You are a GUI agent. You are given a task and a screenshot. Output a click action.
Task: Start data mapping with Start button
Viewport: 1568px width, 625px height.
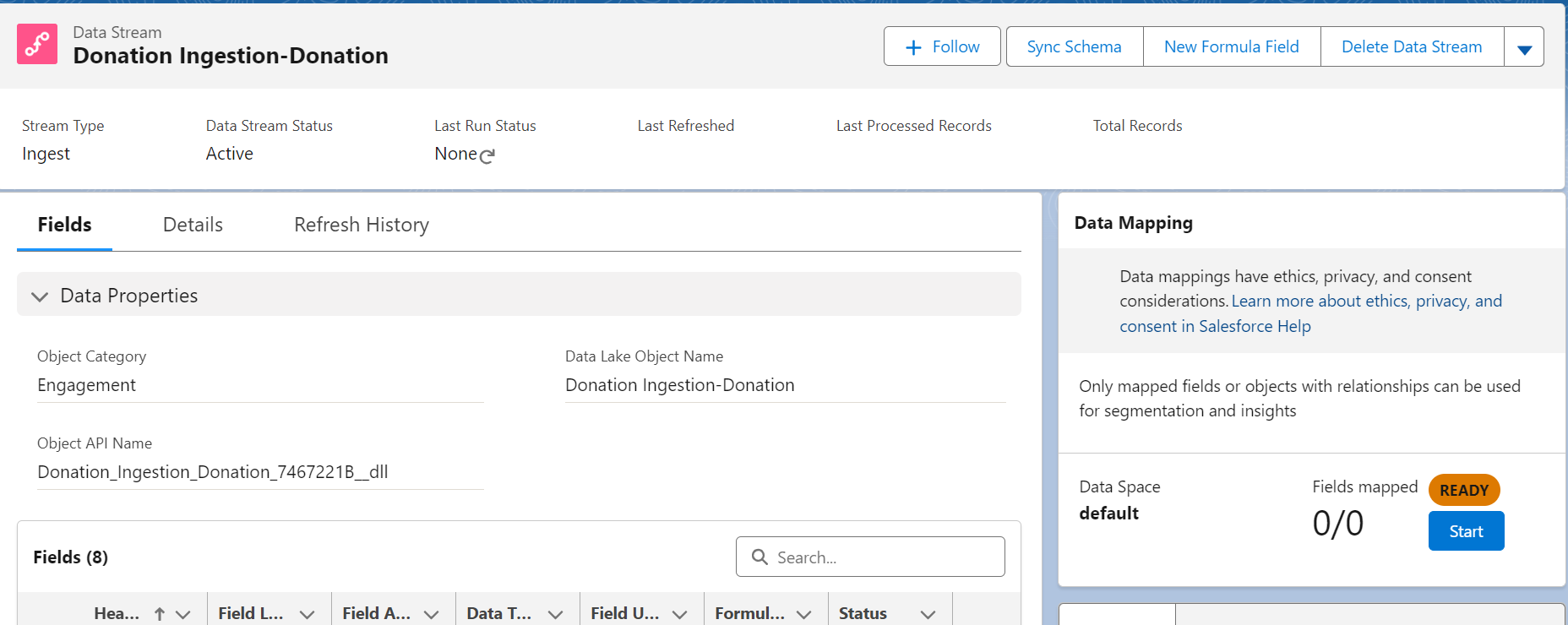click(x=1466, y=531)
